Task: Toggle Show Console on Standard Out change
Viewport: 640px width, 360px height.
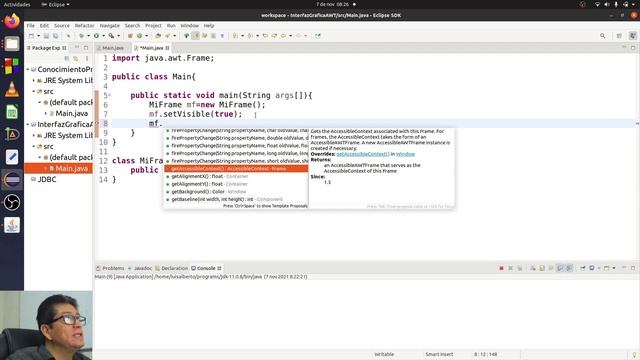Action: click(560, 268)
